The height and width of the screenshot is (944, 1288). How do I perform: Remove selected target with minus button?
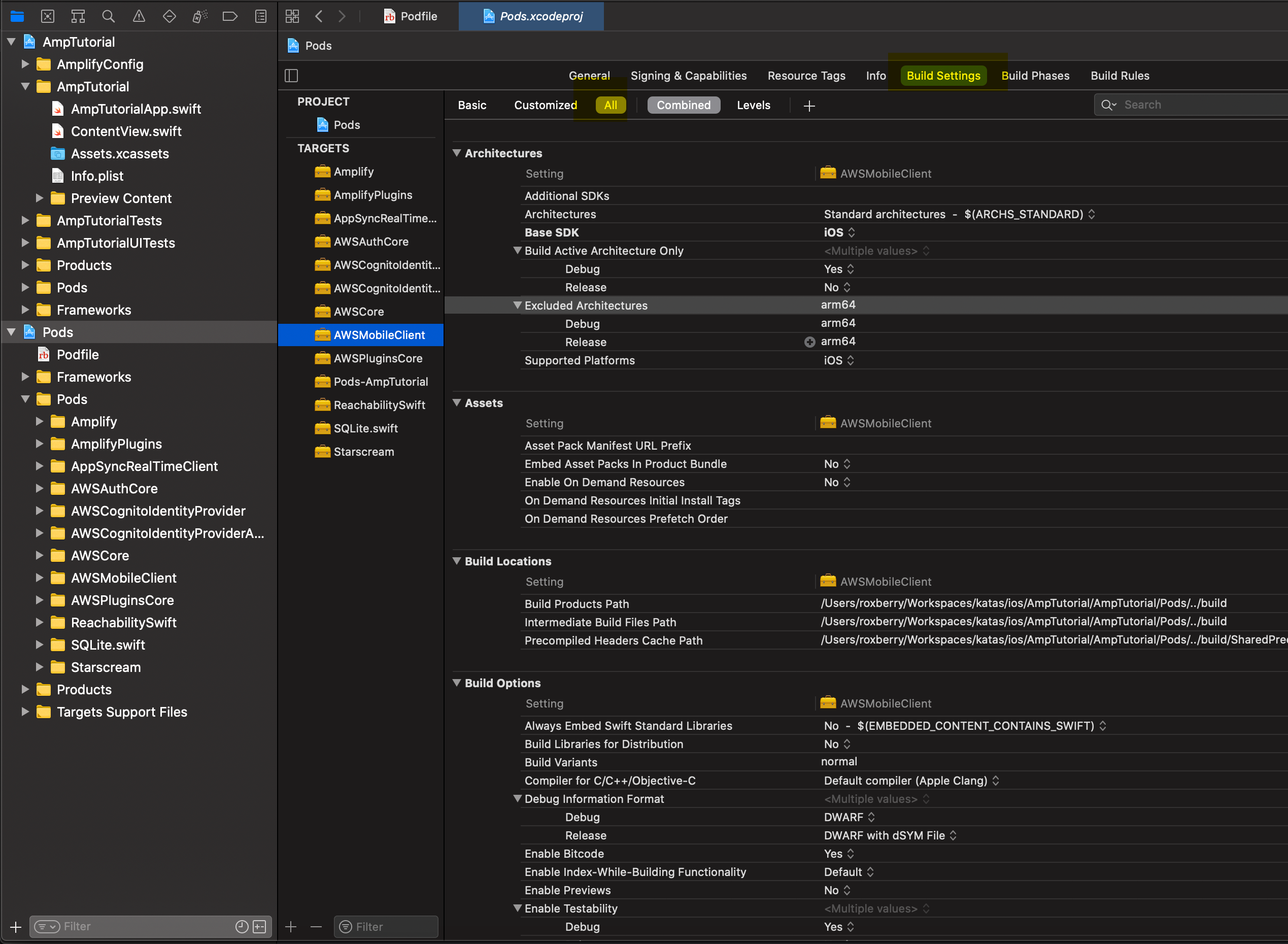pyautogui.click(x=316, y=927)
